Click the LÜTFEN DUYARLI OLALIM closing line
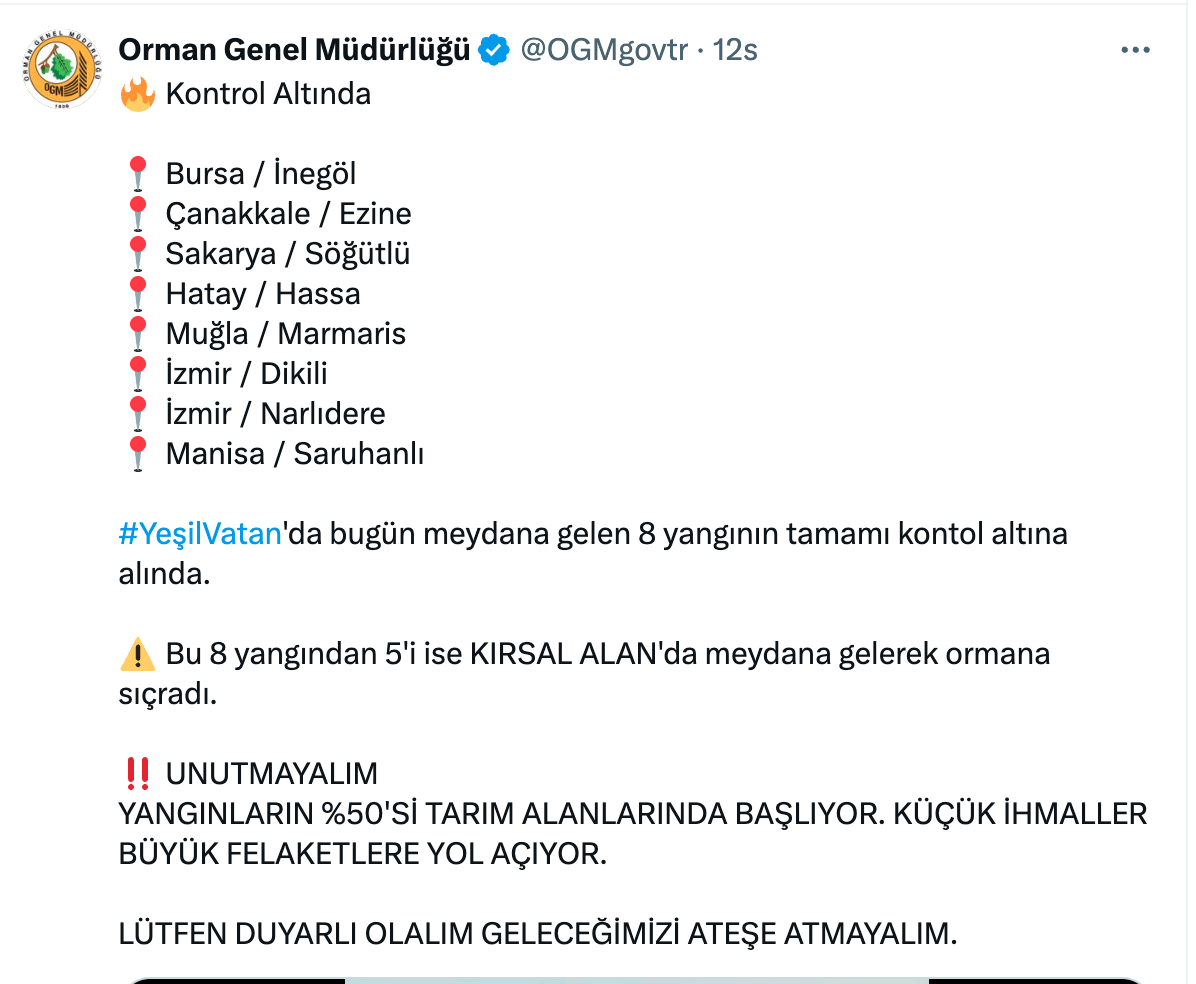Screen dimensions: 1196x984 [x=538, y=934]
